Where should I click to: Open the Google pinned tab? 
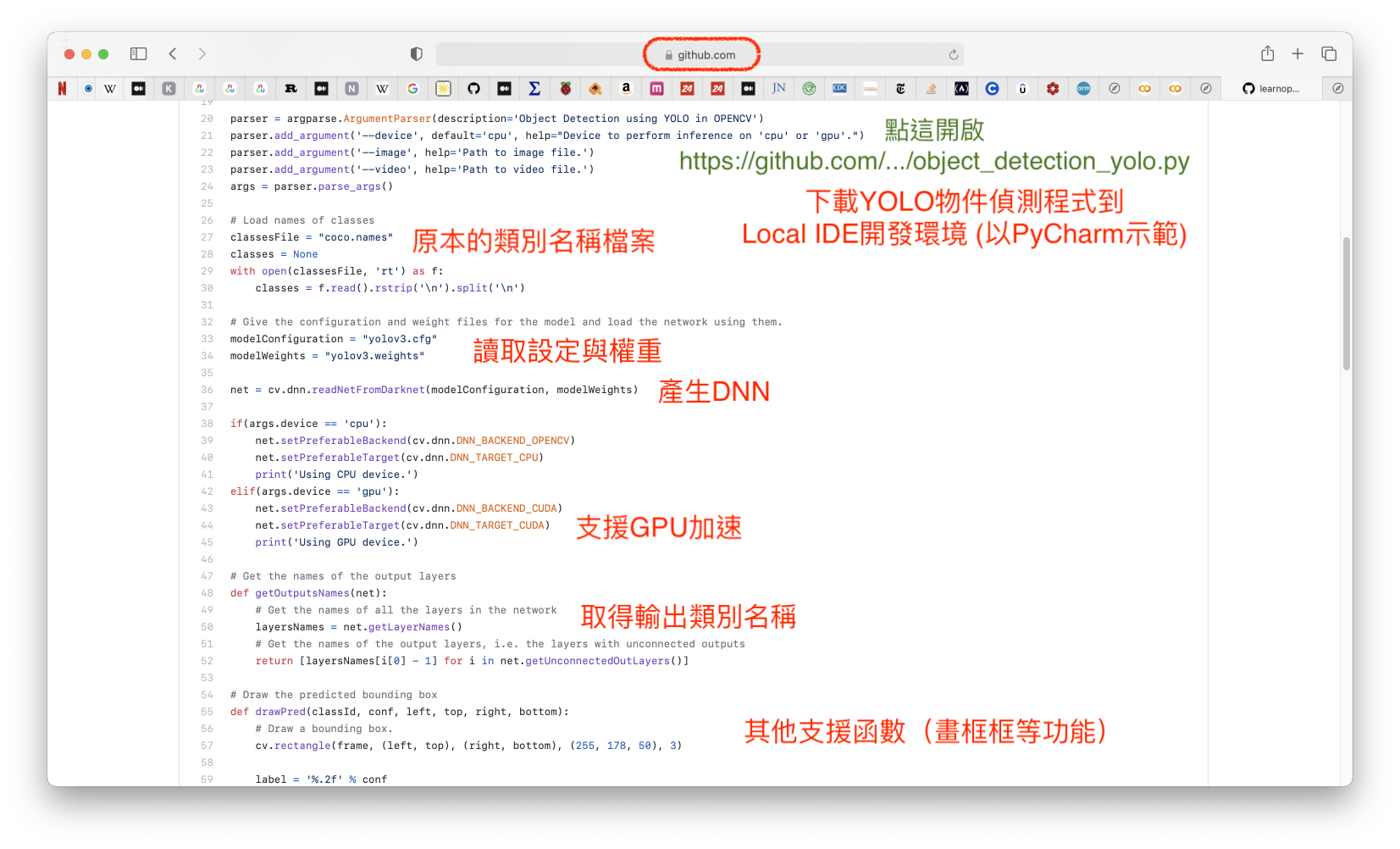coord(412,88)
